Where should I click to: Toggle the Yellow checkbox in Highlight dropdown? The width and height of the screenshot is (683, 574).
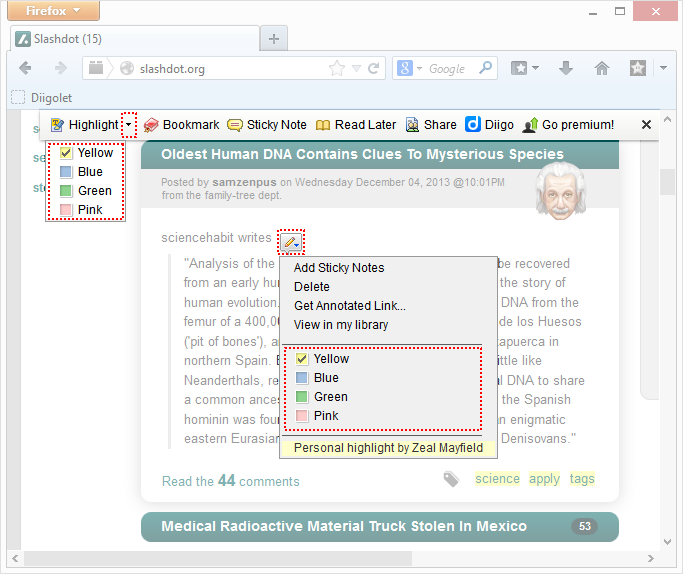66,153
